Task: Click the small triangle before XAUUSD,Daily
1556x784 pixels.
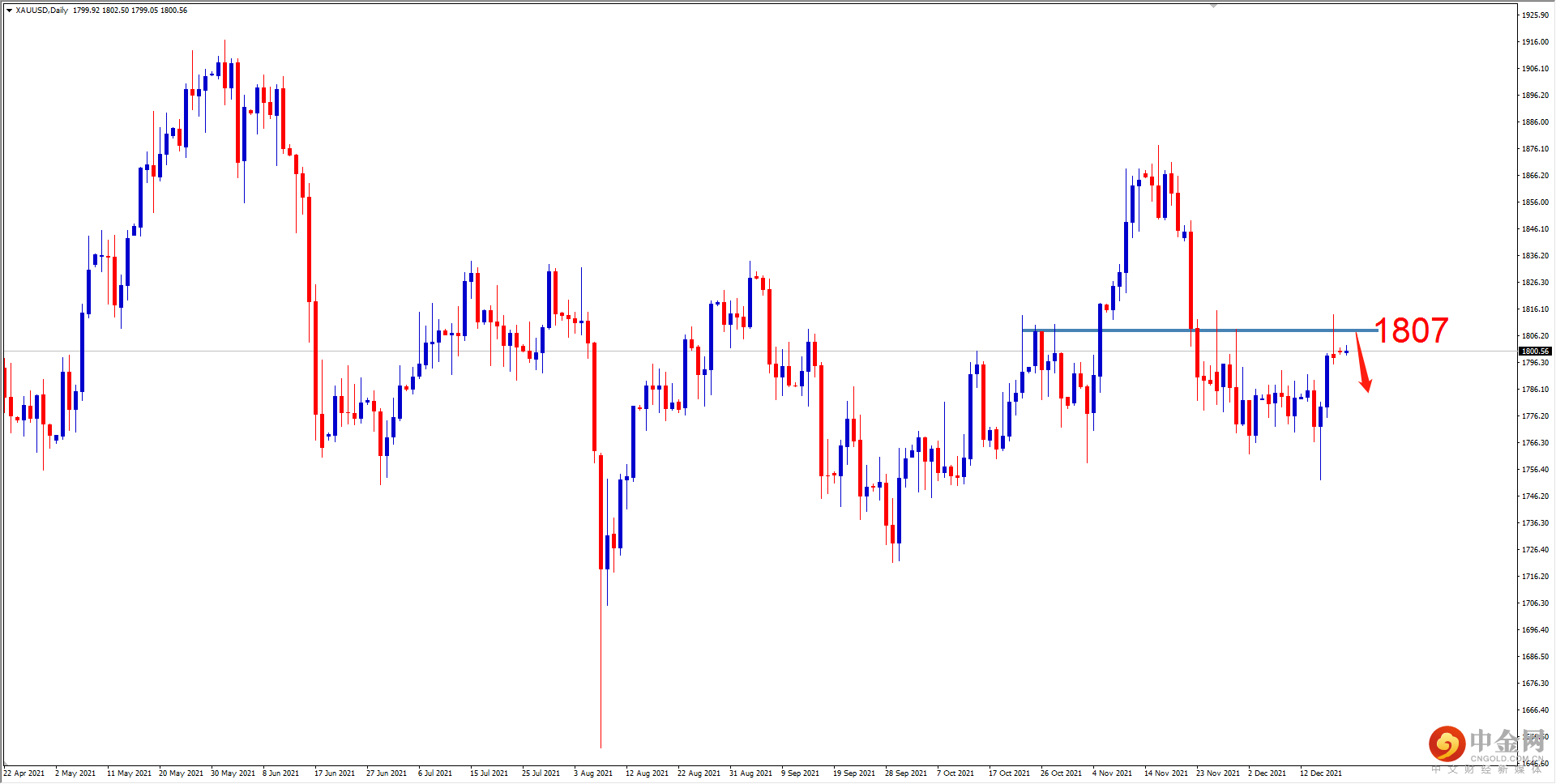Action: click(x=9, y=11)
